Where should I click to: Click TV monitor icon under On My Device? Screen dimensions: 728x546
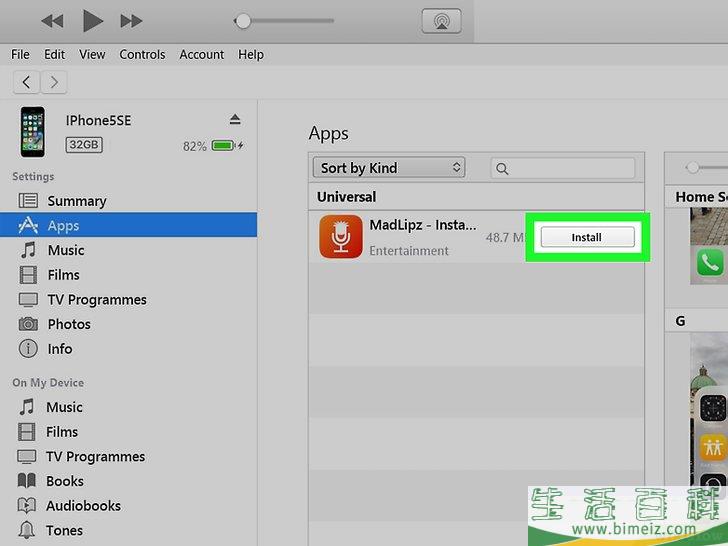(26, 456)
